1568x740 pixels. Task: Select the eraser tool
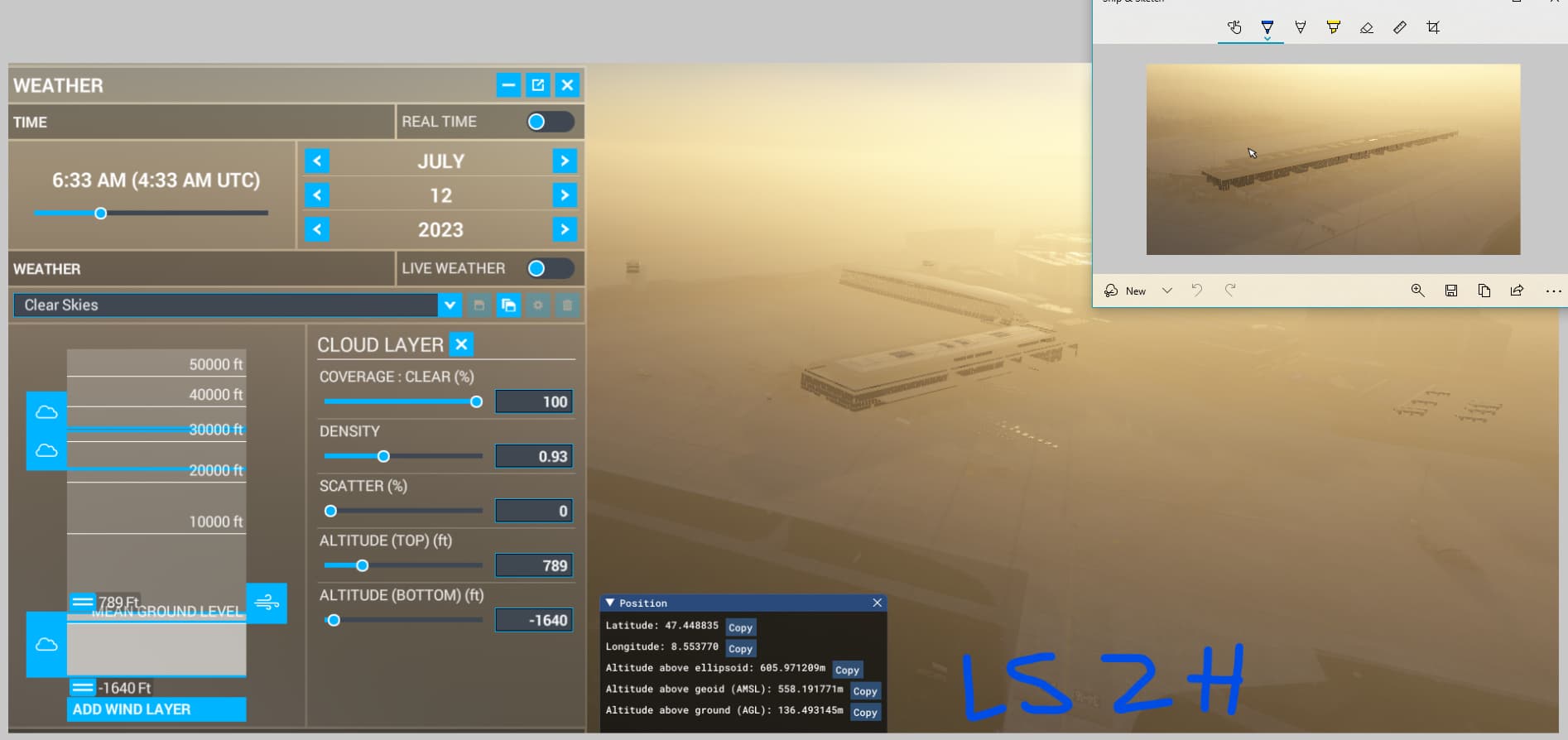point(1367,27)
